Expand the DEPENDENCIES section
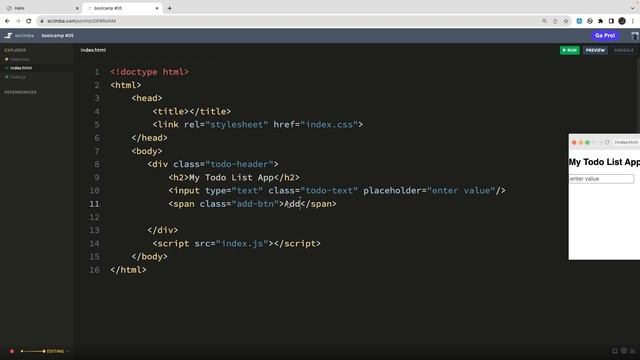The height and width of the screenshot is (360, 640). point(20,92)
